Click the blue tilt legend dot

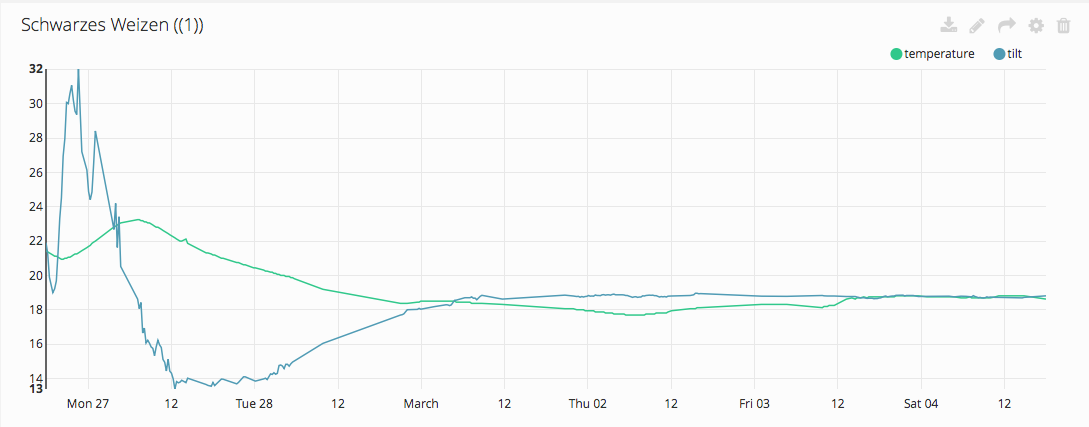point(1000,54)
